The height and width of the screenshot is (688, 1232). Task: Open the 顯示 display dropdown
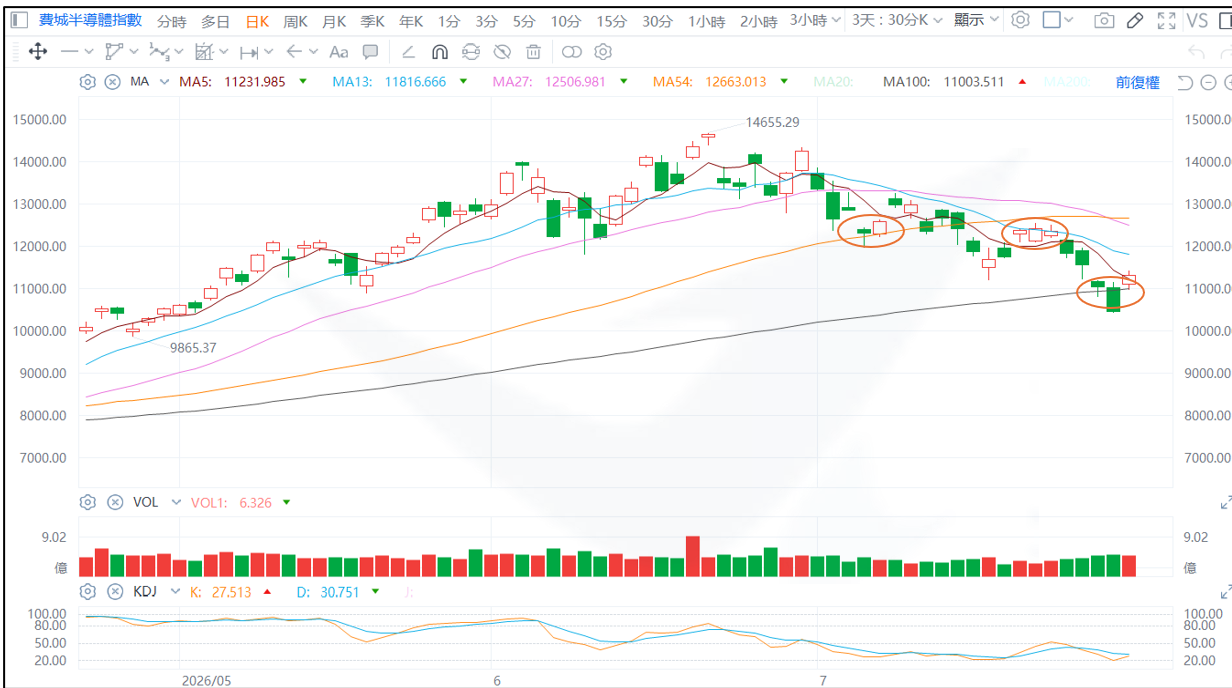(976, 20)
